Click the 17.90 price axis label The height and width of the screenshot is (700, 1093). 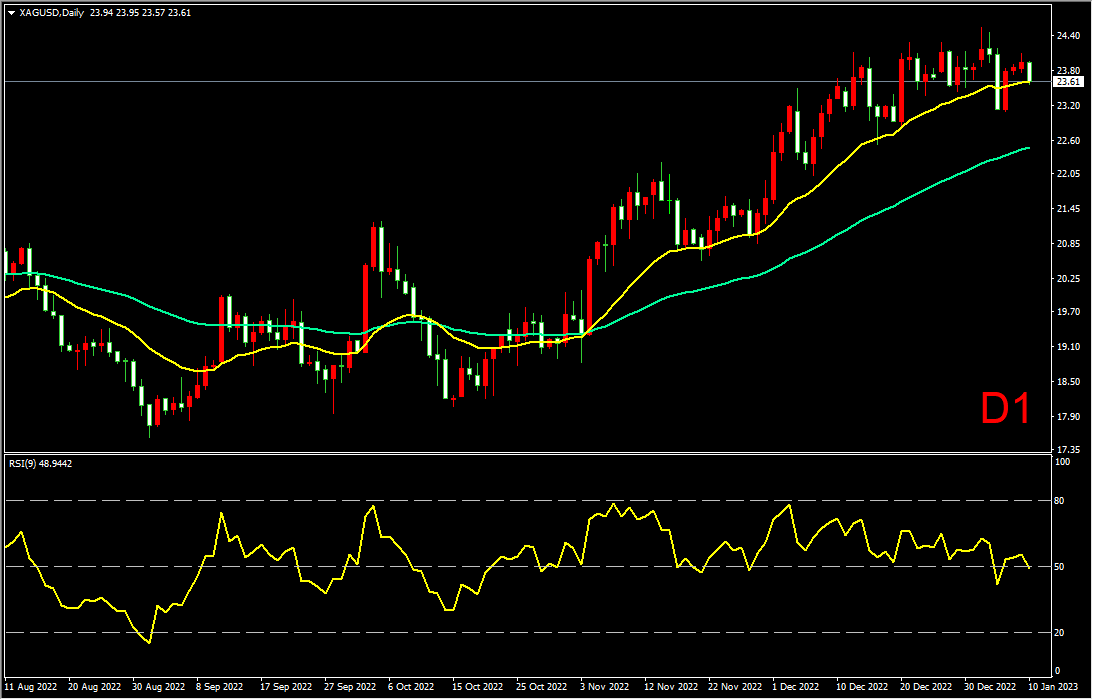(1069, 416)
